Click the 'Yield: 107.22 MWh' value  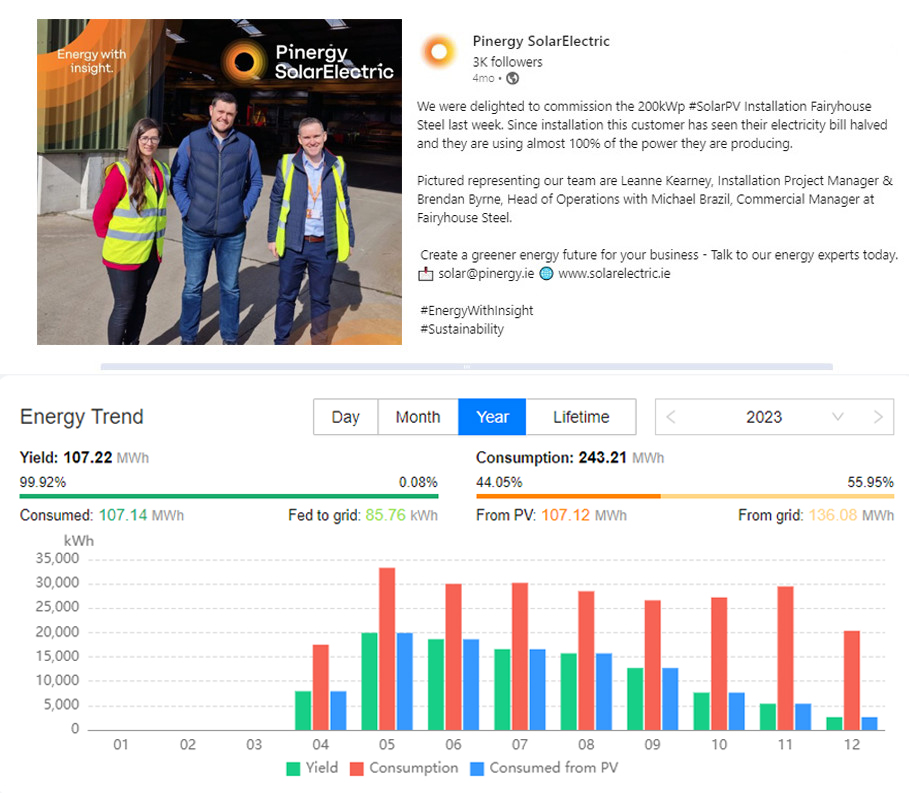tap(84, 457)
